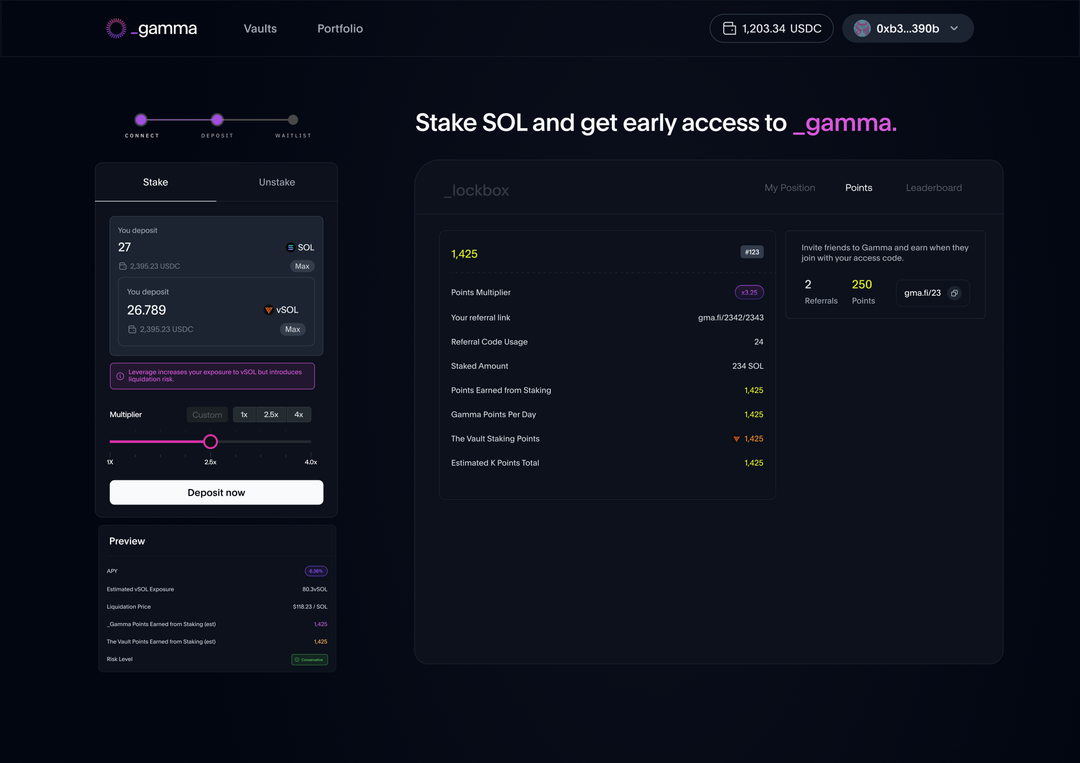Viewport: 1080px width, 763px height.
Task: Click the wallet icon in the SOL deposit box
Action: click(123, 266)
